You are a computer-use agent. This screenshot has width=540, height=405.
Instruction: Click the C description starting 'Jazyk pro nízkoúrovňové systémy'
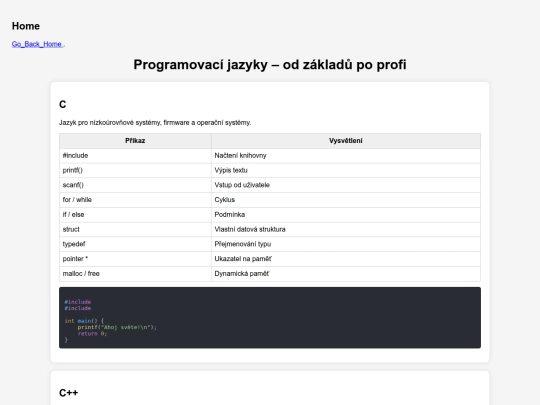pyautogui.click(x=155, y=123)
